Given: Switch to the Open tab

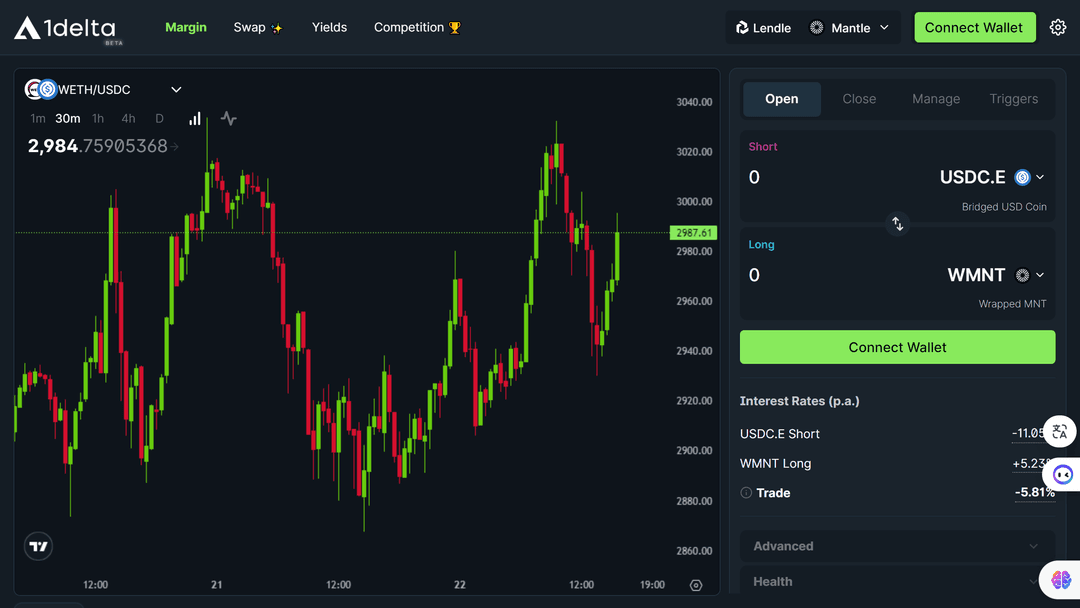Looking at the screenshot, I should pyautogui.click(x=782, y=99).
